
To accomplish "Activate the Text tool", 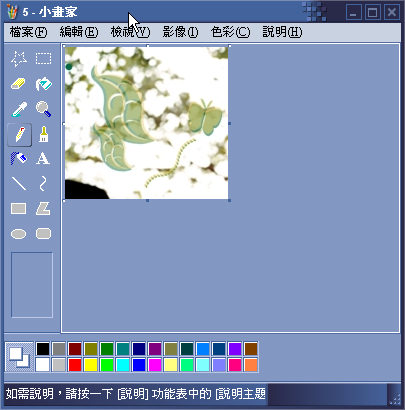I will (43, 159).
